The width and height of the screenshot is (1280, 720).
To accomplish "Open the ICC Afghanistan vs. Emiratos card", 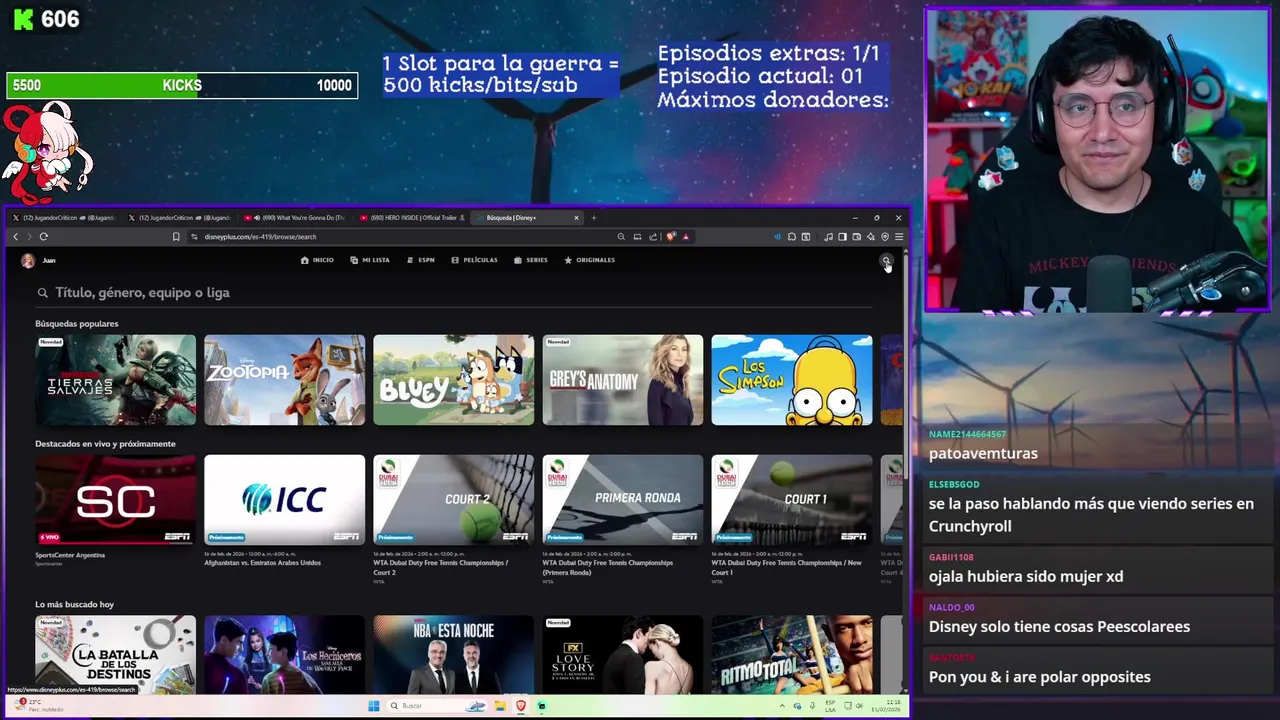I will point(285,500).
